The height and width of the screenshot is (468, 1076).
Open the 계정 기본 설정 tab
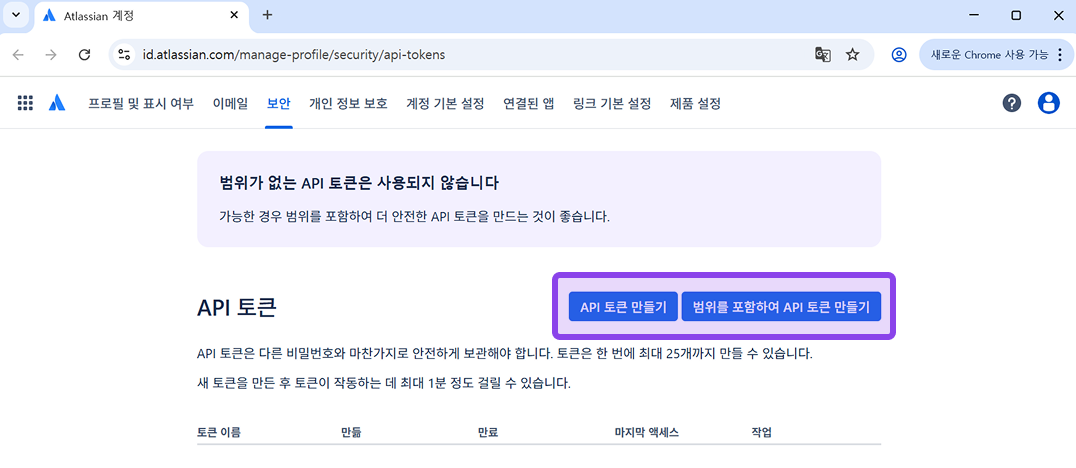click(445, 104)
